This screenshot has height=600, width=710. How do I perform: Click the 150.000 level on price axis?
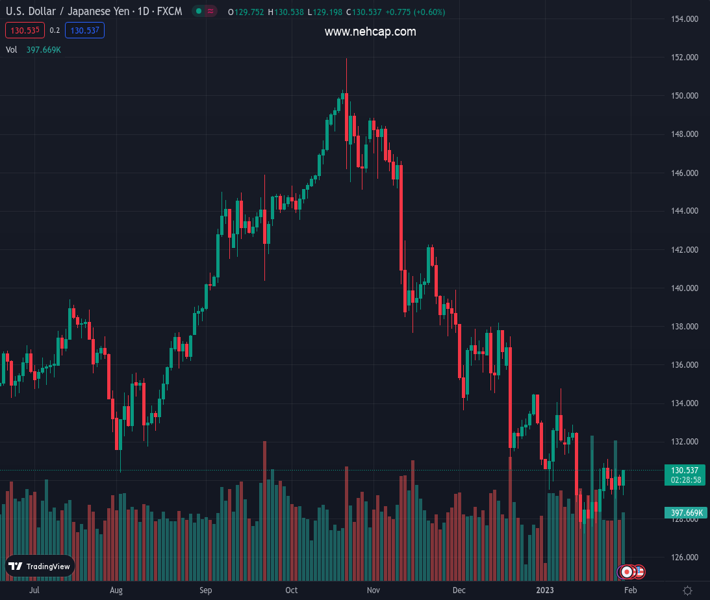pyautogui.click(x=684, y=96)
